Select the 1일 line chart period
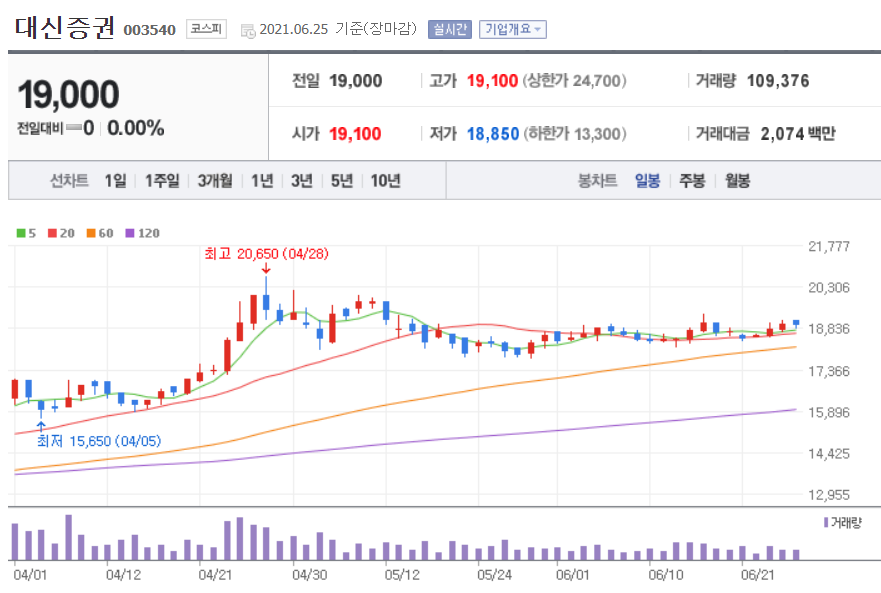The width and height of the screenshot is (881, 593). [115, 180]
